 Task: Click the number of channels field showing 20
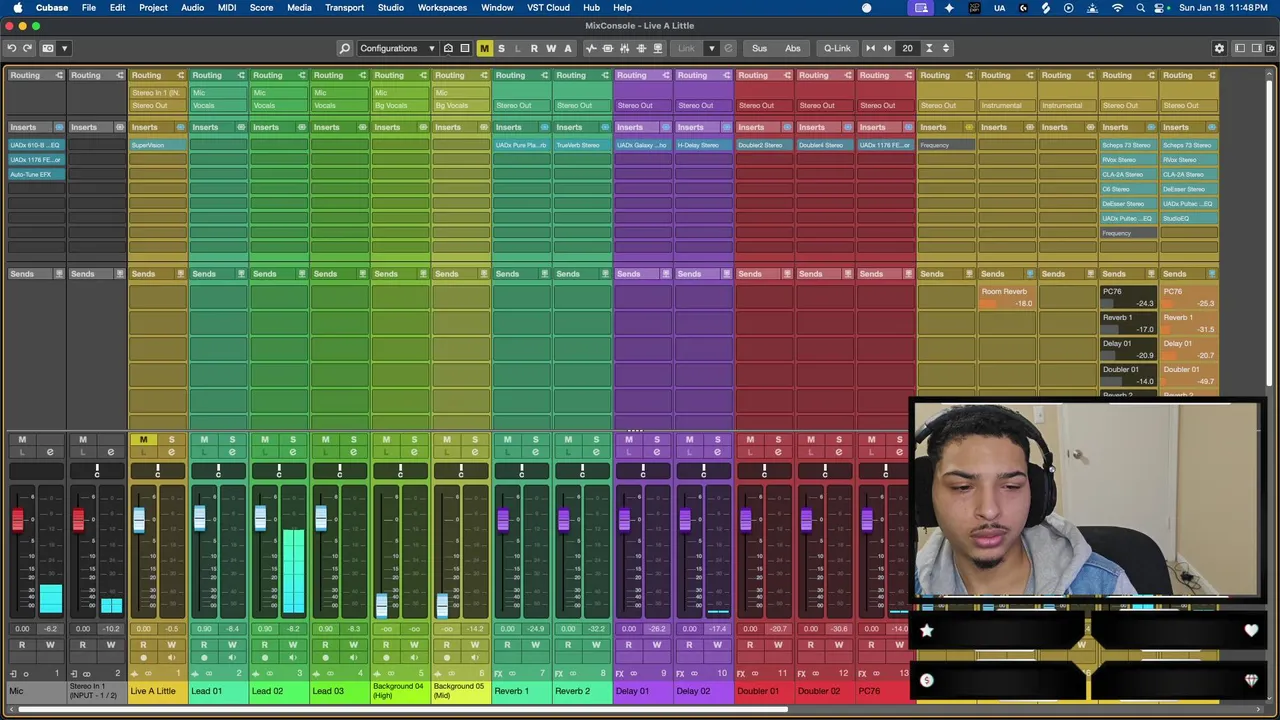908,48
